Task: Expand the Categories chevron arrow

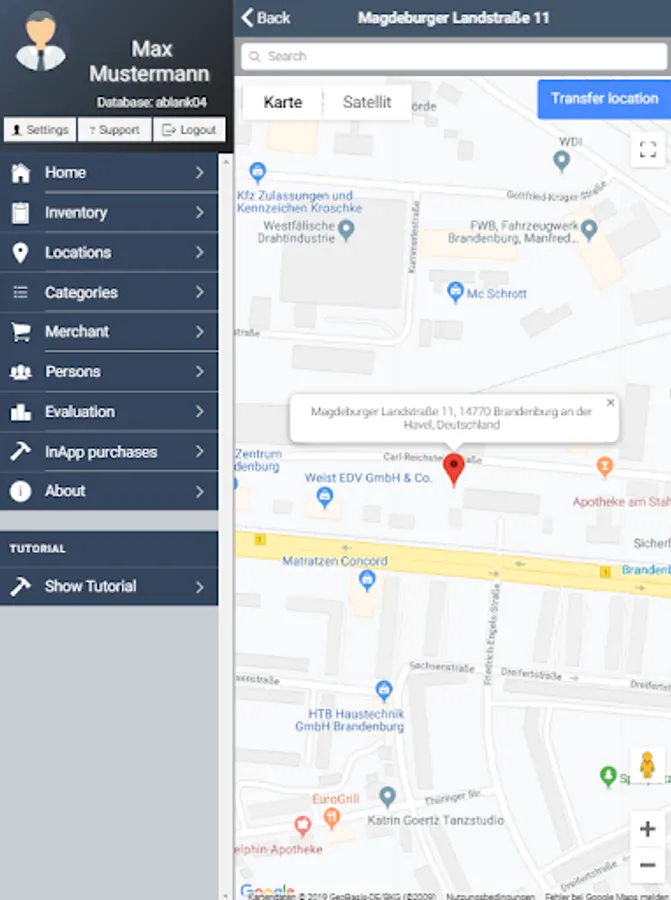Action: [x=200, y=292]
